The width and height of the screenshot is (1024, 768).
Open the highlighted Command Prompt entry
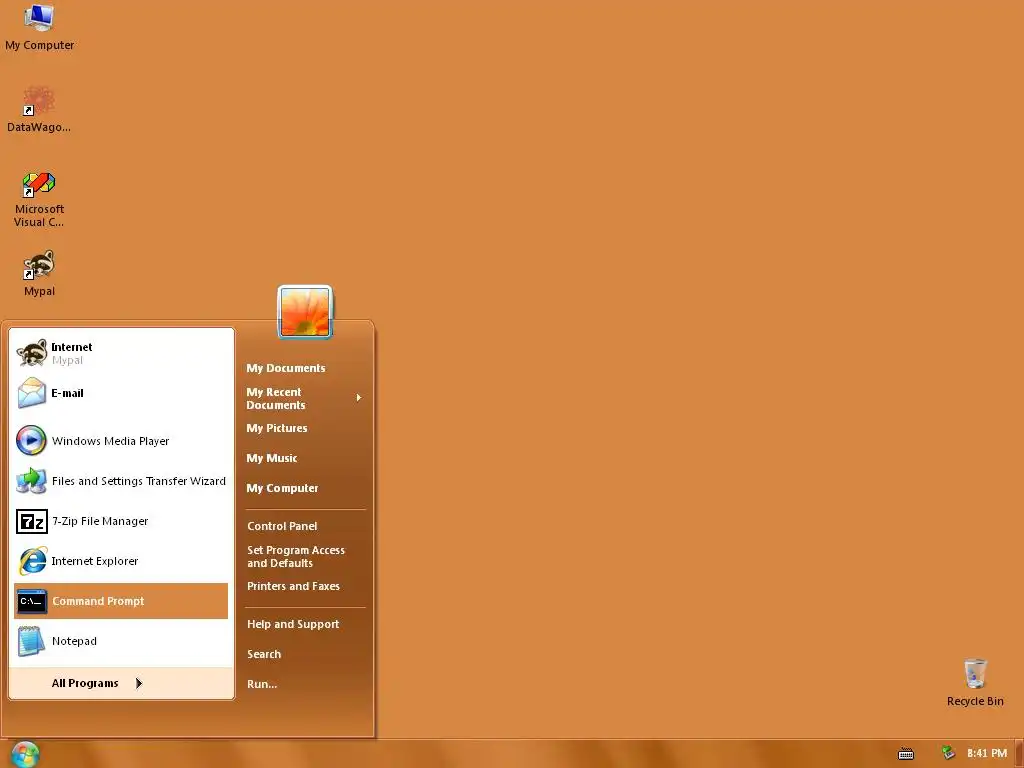[x=121, y=601]
